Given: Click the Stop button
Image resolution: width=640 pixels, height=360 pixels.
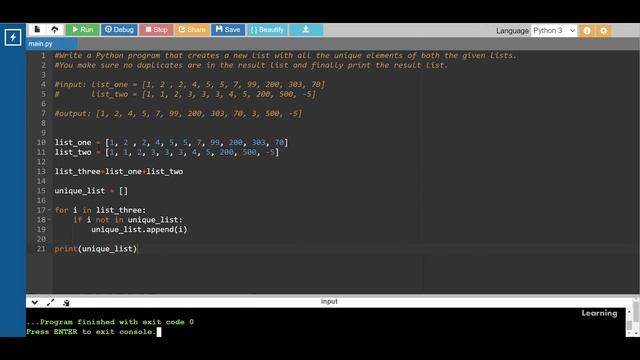Looking at the screenshot, I should point(156,30).
